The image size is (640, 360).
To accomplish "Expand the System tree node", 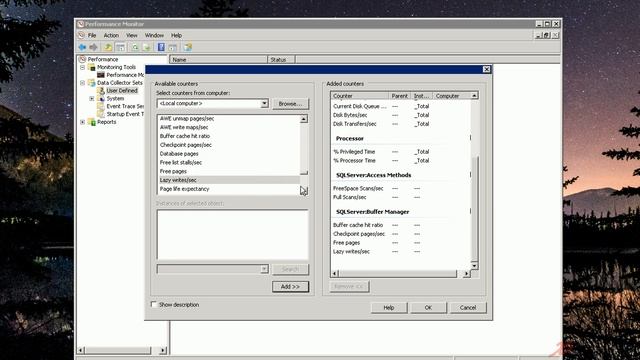I will click(92, 98).
